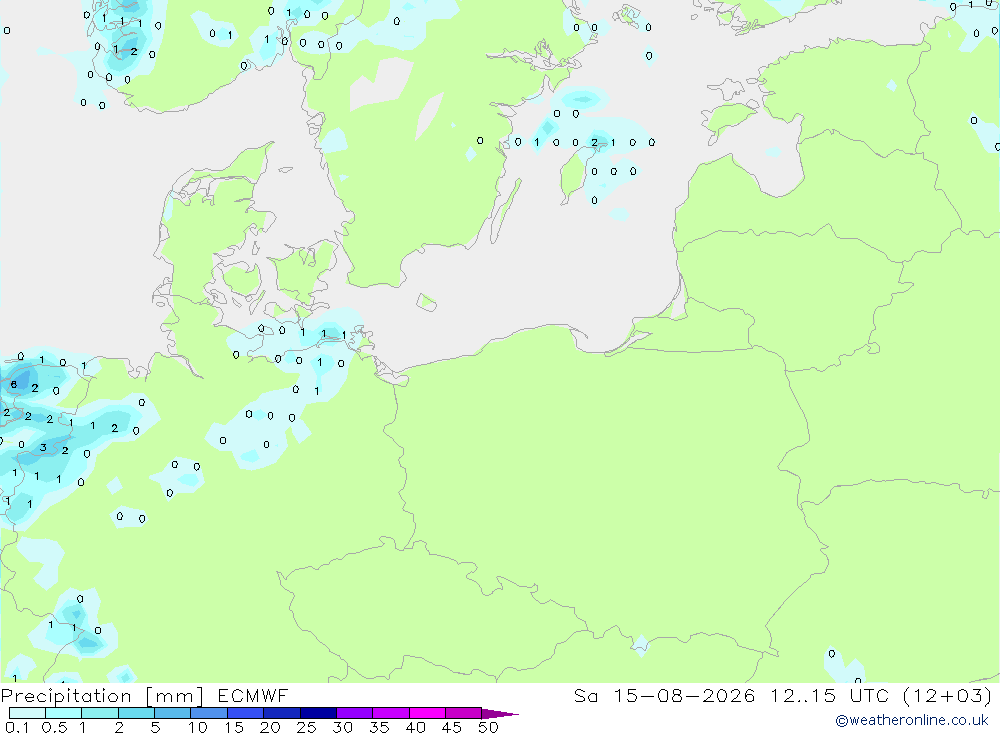Screen dimensions: 1000x733
Task: Click the 30–35 mm violet legend swatch
Action: pos(355,713)
